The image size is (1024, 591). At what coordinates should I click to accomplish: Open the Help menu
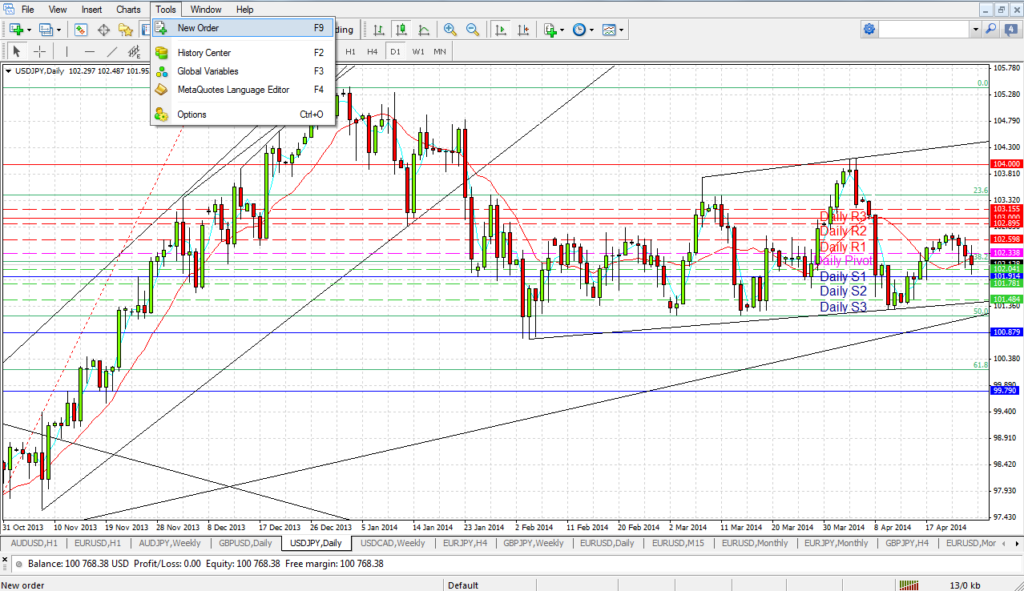tap(245, 9)
